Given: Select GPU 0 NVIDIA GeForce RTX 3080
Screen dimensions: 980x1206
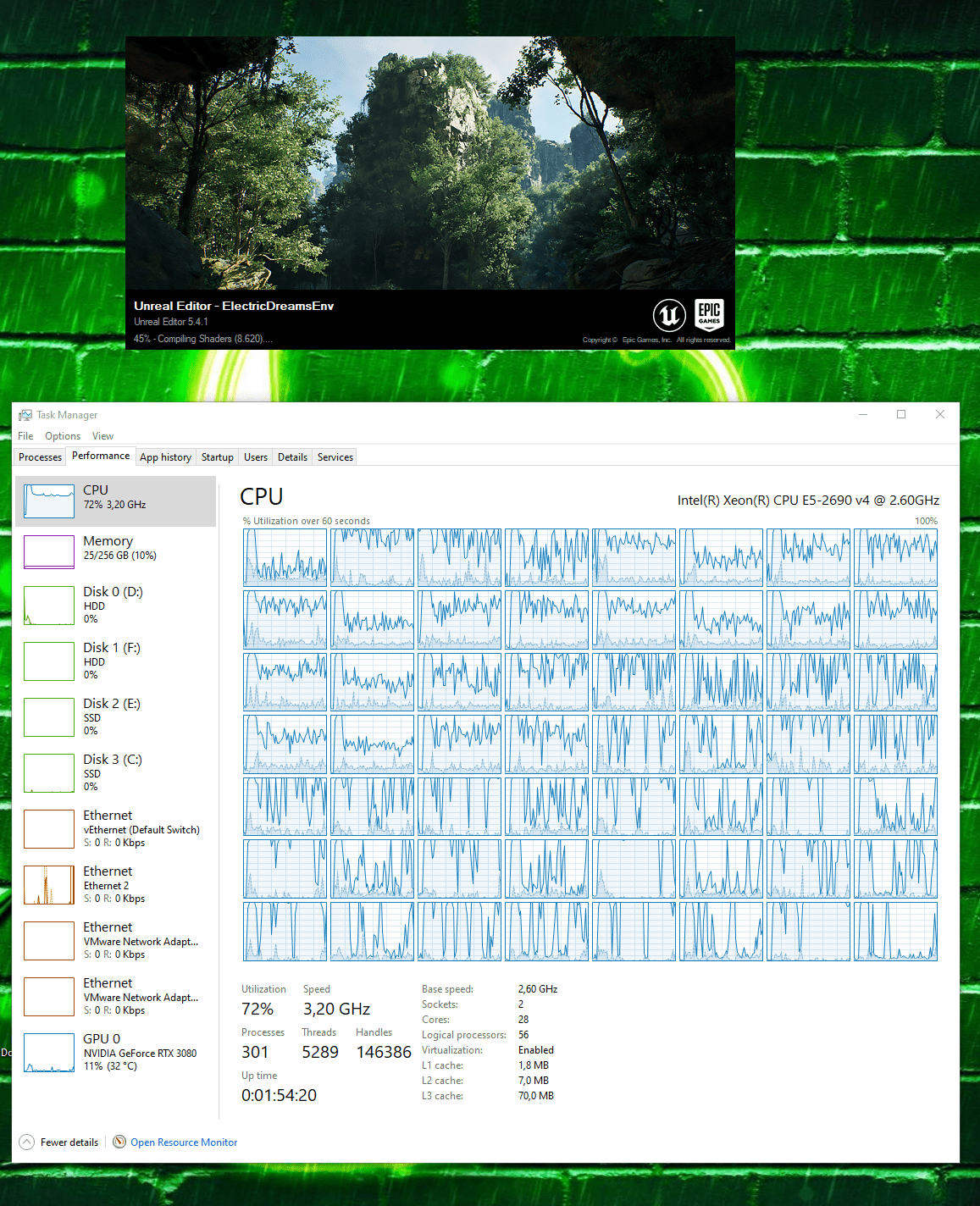Looking at the screenshot, I should click(x=116, y=1053).
